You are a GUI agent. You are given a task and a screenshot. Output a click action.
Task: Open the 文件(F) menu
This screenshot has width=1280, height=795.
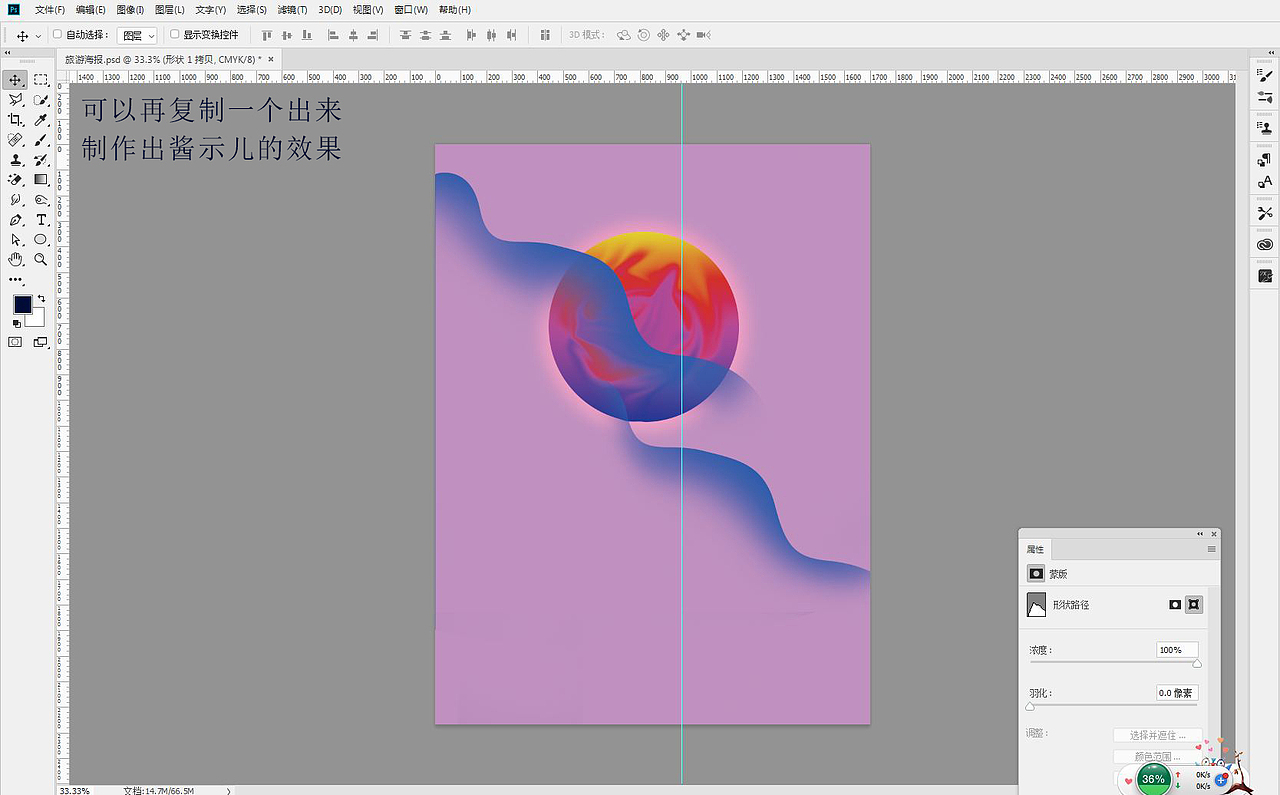point(50,10)
